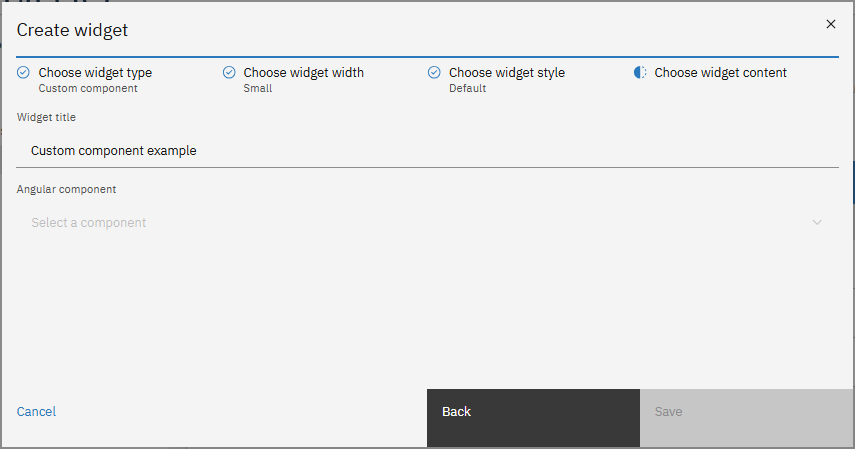Viewport: 855px width, 449px height.
Task: Go to the Choose widget width step
Action: [x=303, y=73]
